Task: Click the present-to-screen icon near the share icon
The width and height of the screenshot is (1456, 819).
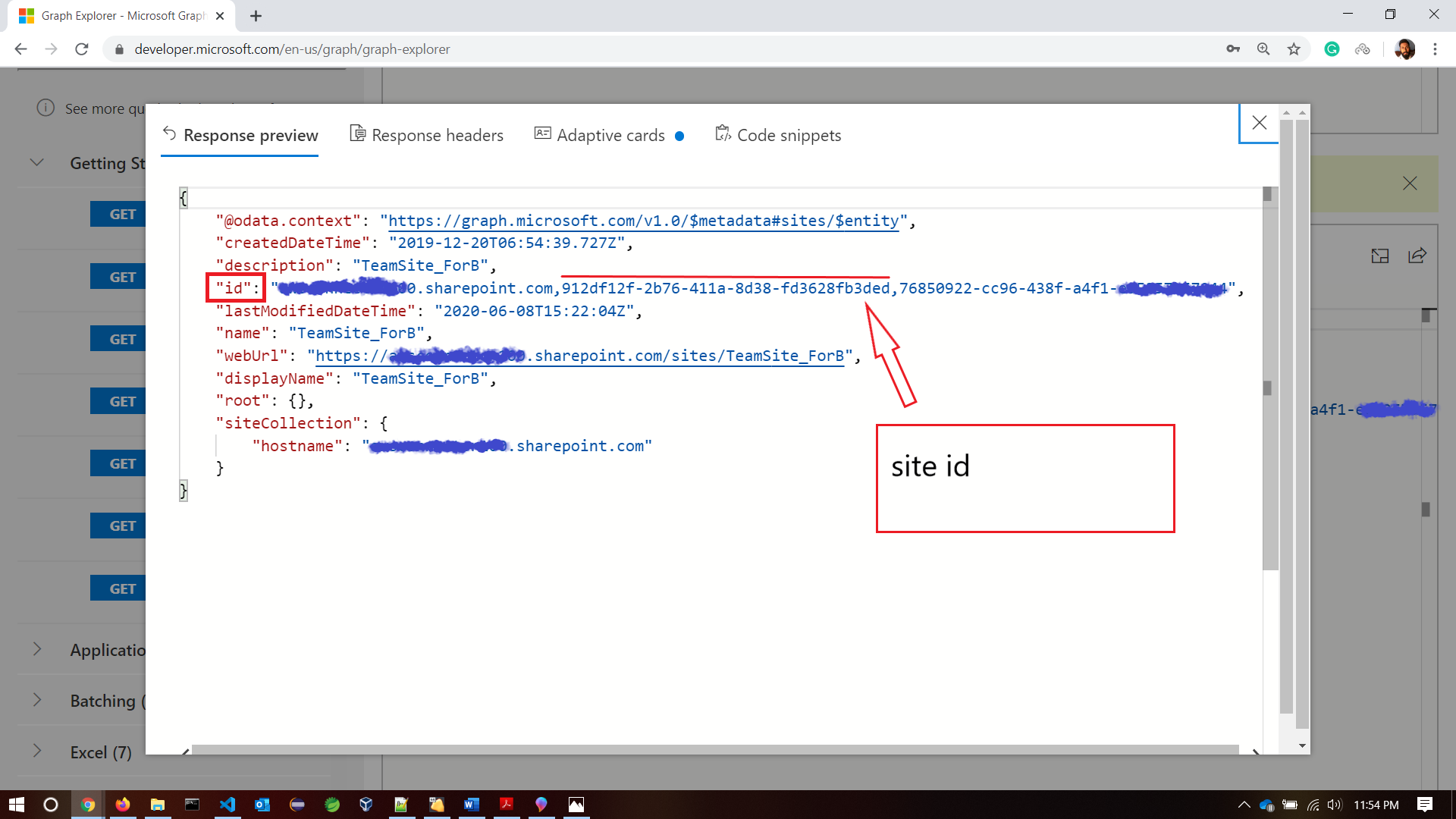Action: (x=1380, y=256)
